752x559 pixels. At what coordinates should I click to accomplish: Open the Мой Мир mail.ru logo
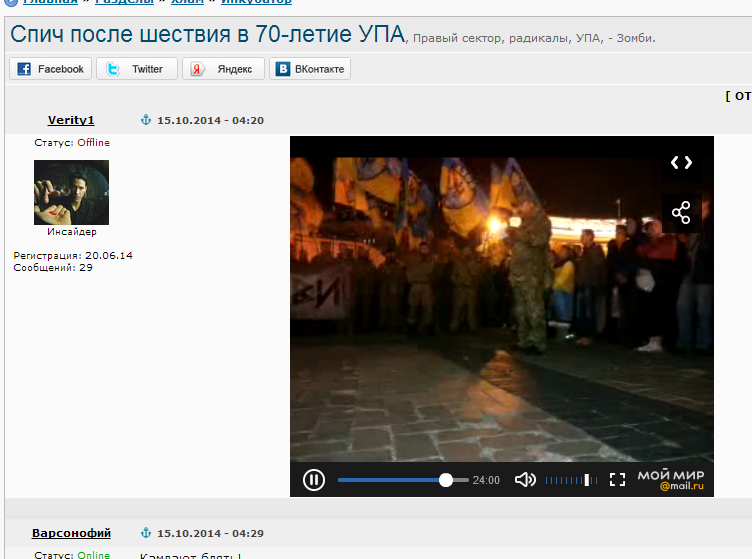click(x=670, y=480)
